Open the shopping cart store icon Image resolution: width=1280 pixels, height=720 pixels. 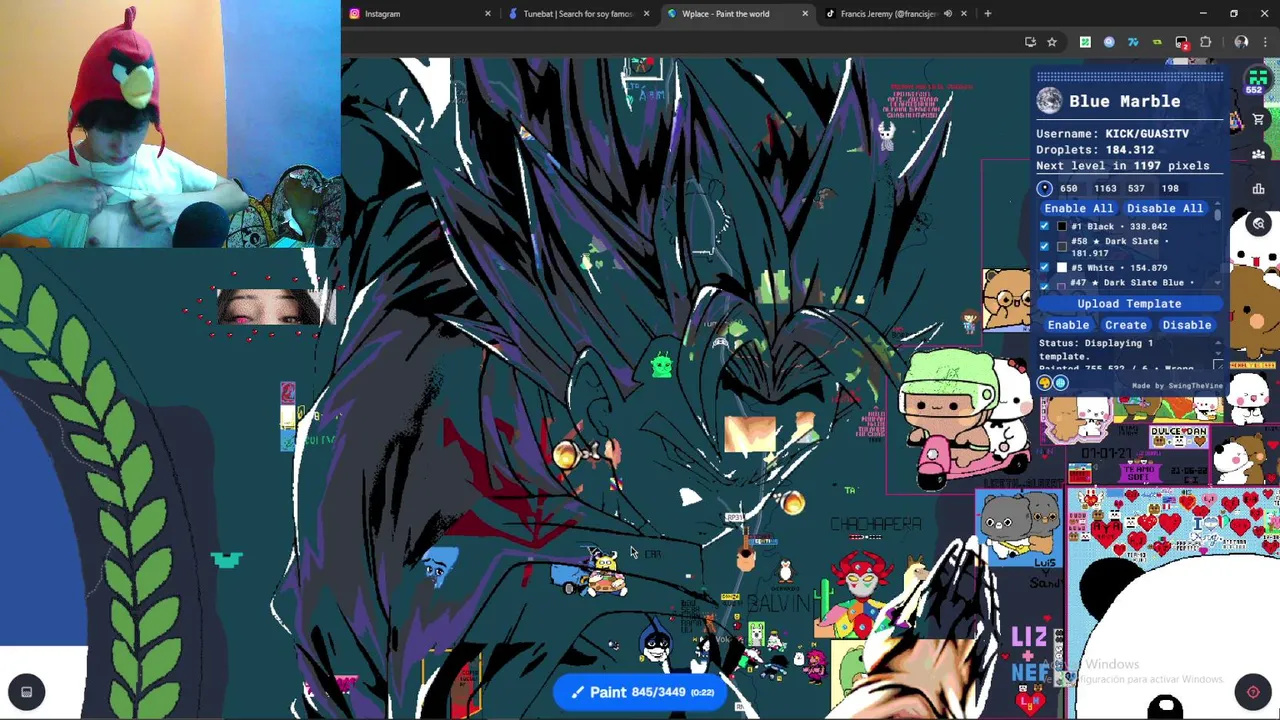(x=1258, y=119)
